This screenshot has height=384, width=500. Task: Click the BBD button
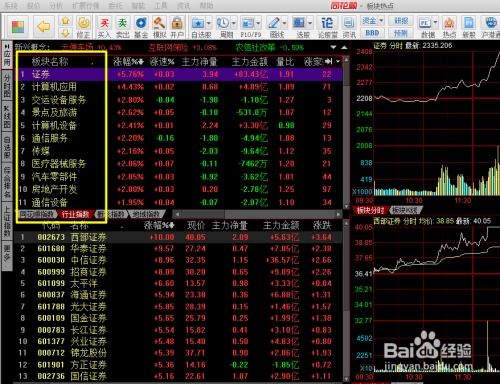click(x=372, y=33)
